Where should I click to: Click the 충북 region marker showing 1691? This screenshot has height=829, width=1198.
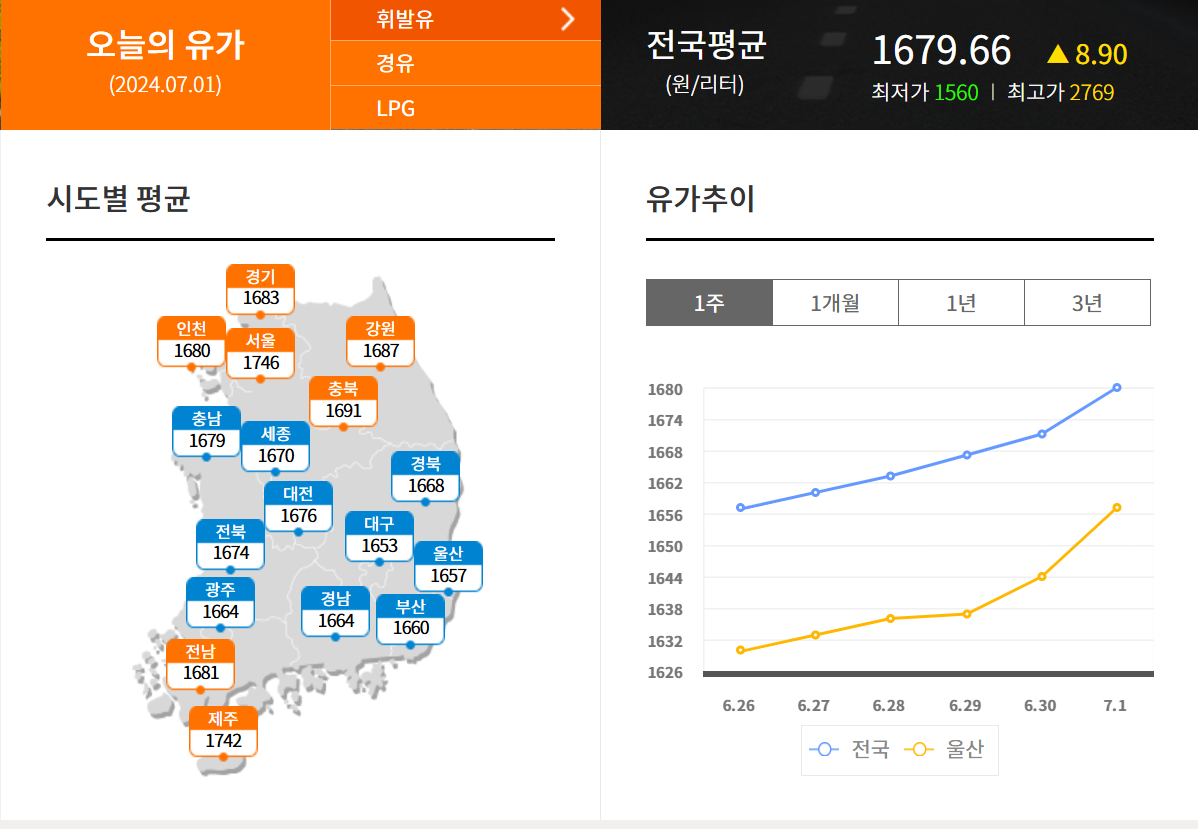point(343,401)
